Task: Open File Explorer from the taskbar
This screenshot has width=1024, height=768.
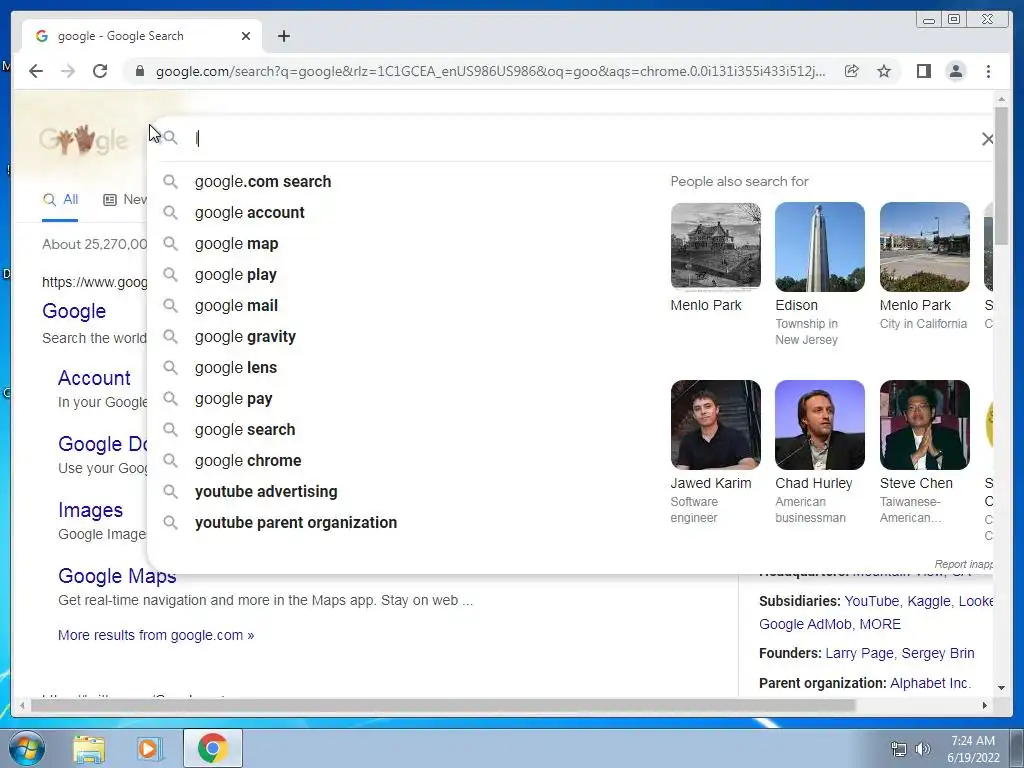Action: click(89, 748)
